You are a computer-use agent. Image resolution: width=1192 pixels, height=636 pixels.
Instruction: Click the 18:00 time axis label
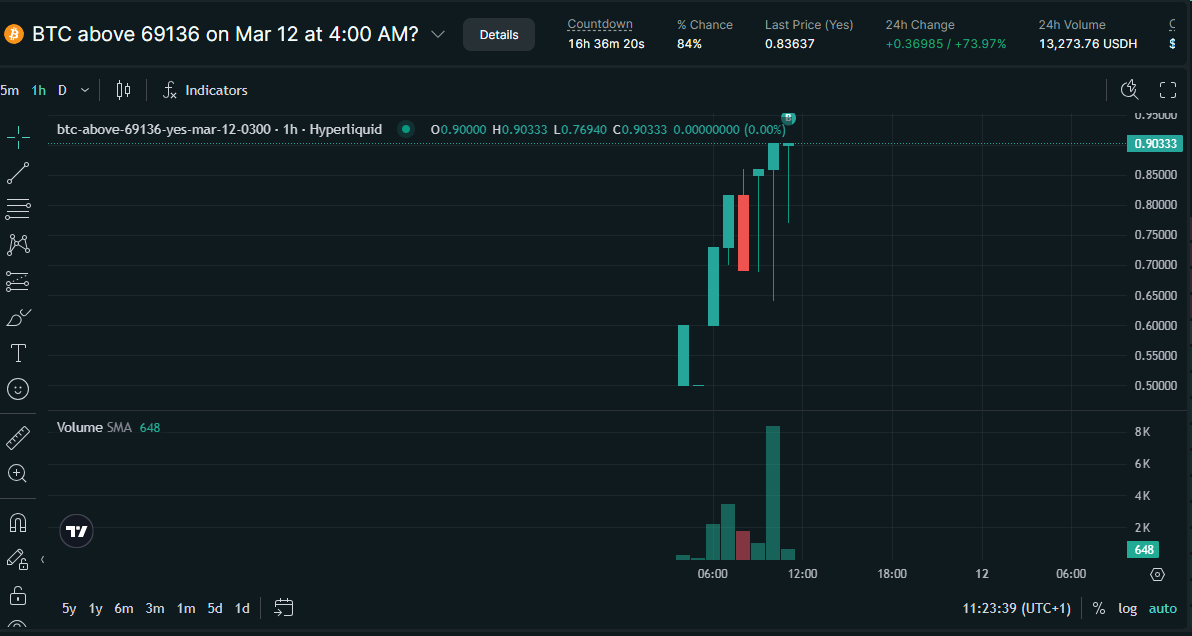pos(892,574)
